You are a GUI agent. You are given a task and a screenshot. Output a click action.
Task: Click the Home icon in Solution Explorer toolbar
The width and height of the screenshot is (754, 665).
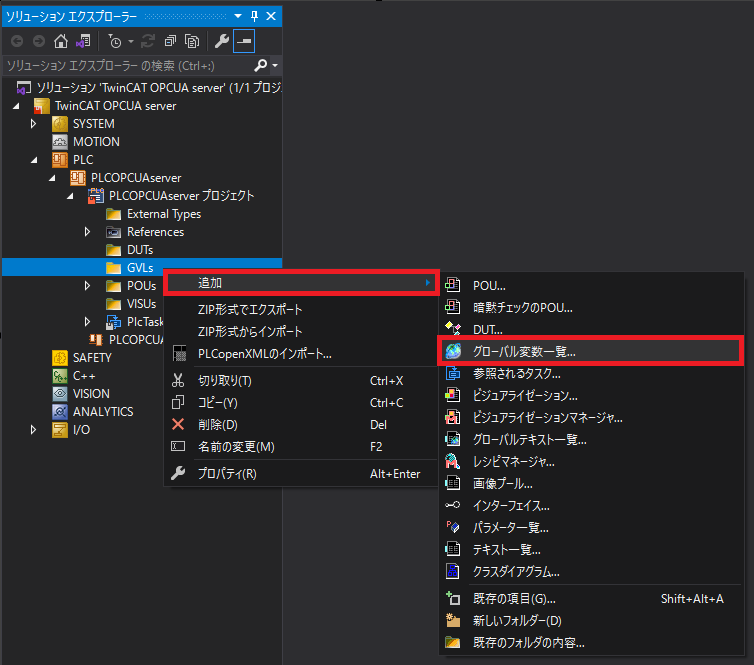[61, 41]
